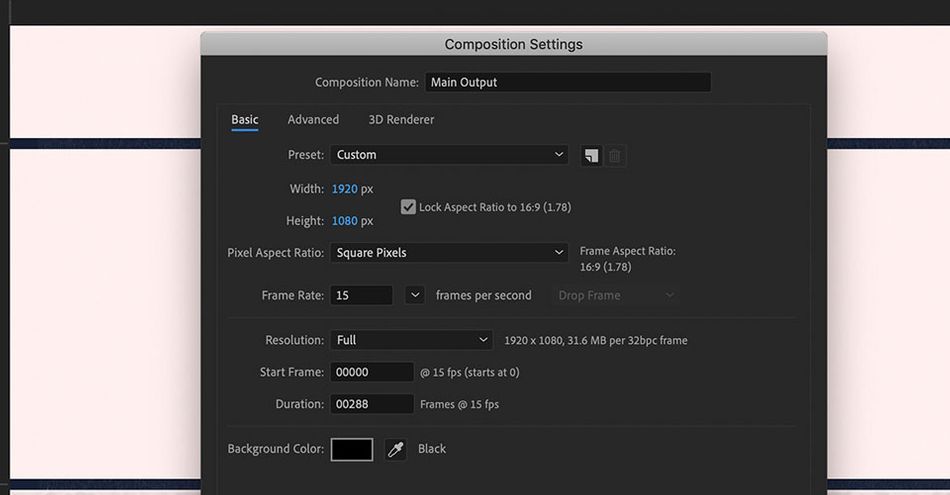Click the 'frames per second' label
This screenshot has height=495, width=950.
pos(483,296)
